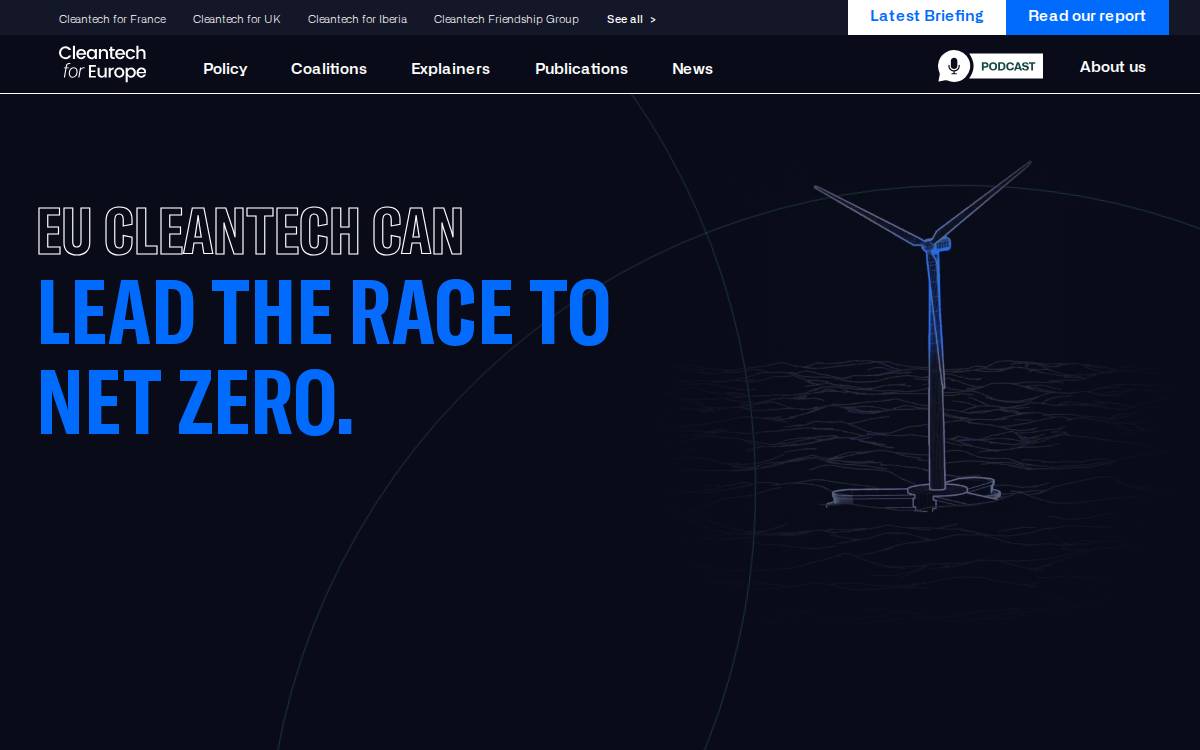The height and width of the screenshot is (750, 1200).
Task: Select Explainers in the navigation
Action: tap(450, 69)
